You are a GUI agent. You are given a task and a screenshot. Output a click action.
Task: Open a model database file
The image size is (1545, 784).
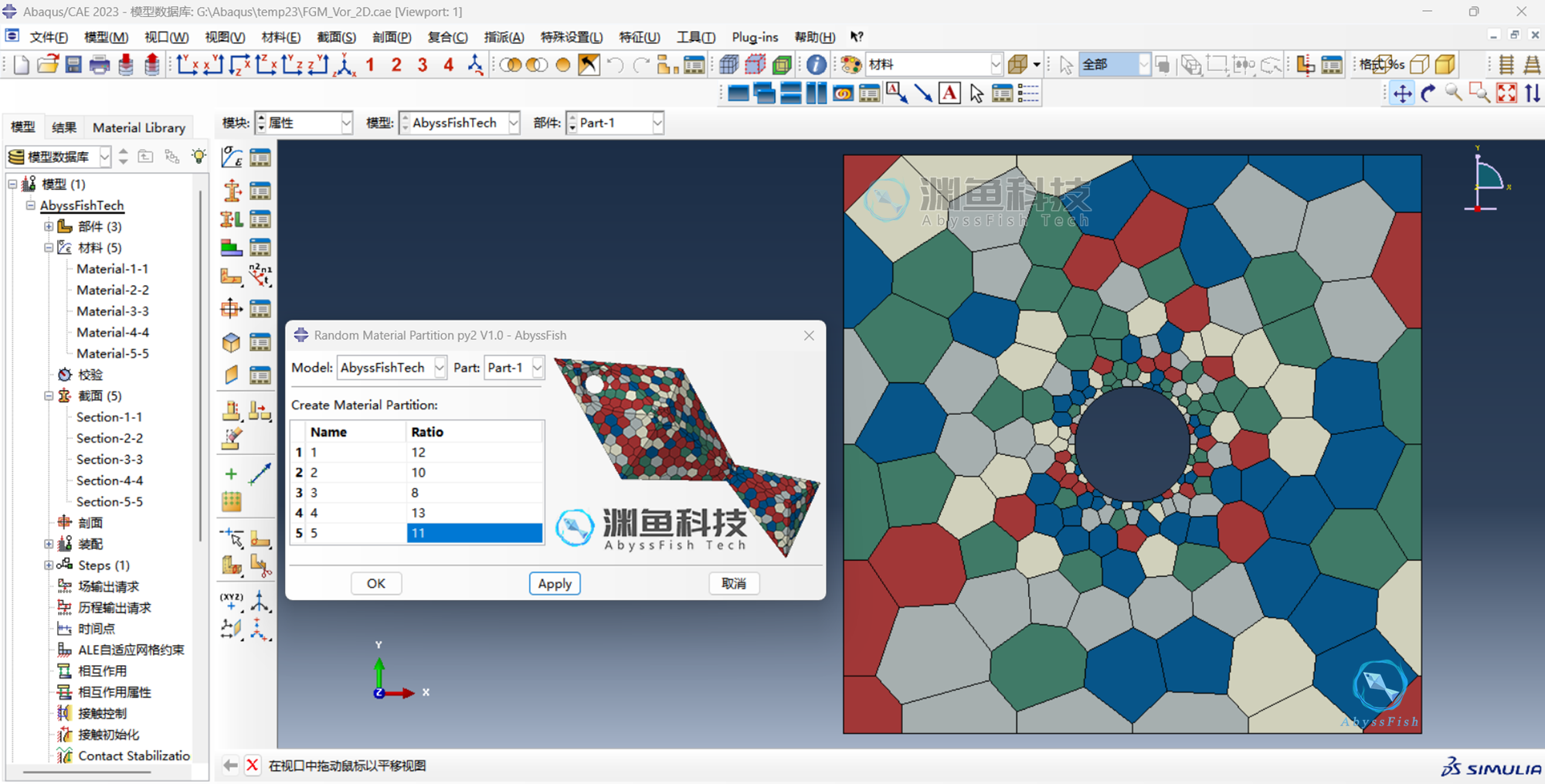[47, 65]
